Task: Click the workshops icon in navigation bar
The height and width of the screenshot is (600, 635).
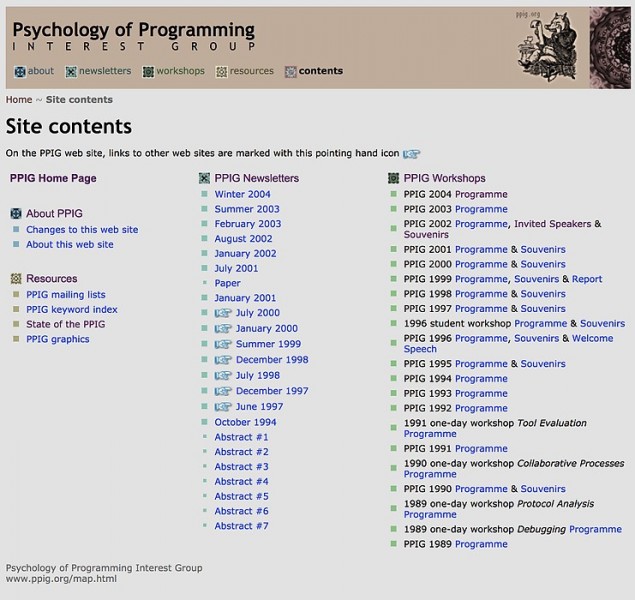Action: pos(148,71)
